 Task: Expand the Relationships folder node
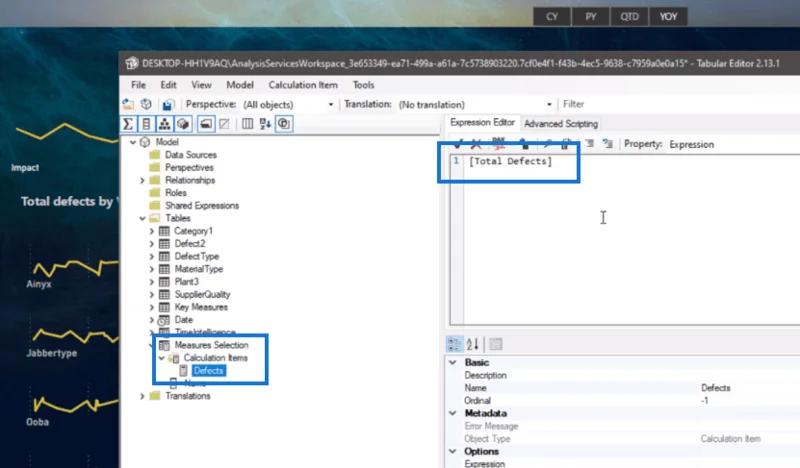142,180
